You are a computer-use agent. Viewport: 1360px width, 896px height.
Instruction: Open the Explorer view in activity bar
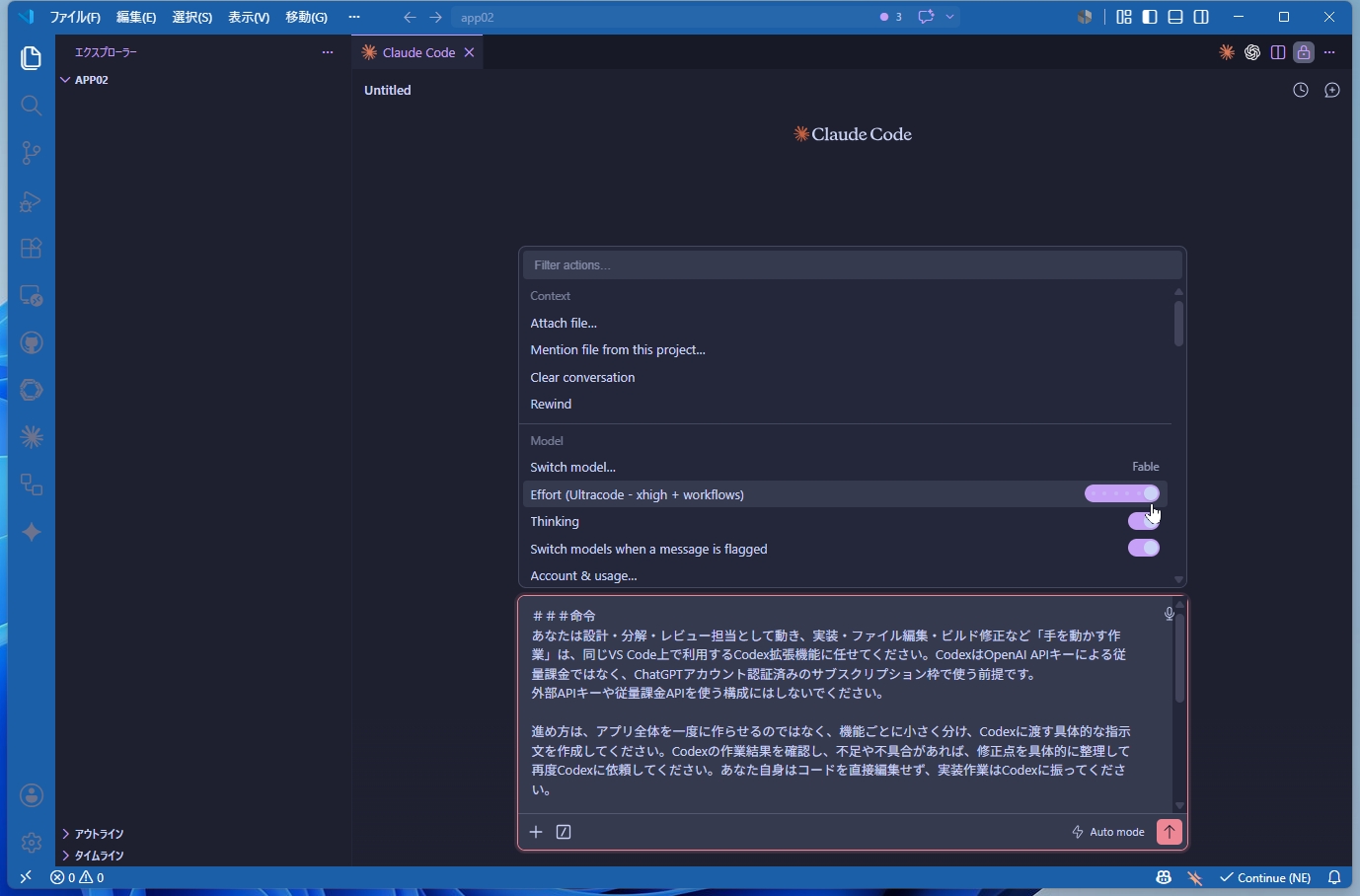[32, 58]
